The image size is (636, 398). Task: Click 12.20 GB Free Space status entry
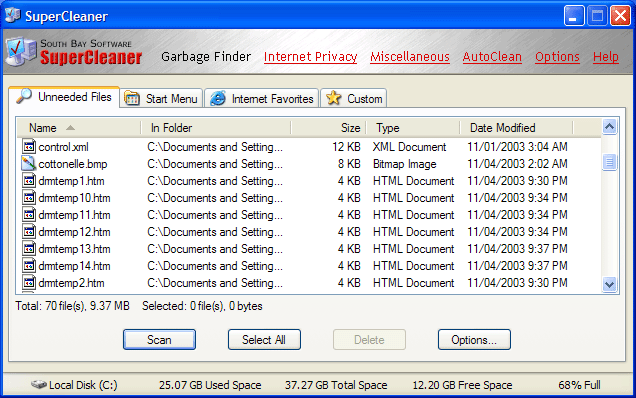tap(462, 385)
